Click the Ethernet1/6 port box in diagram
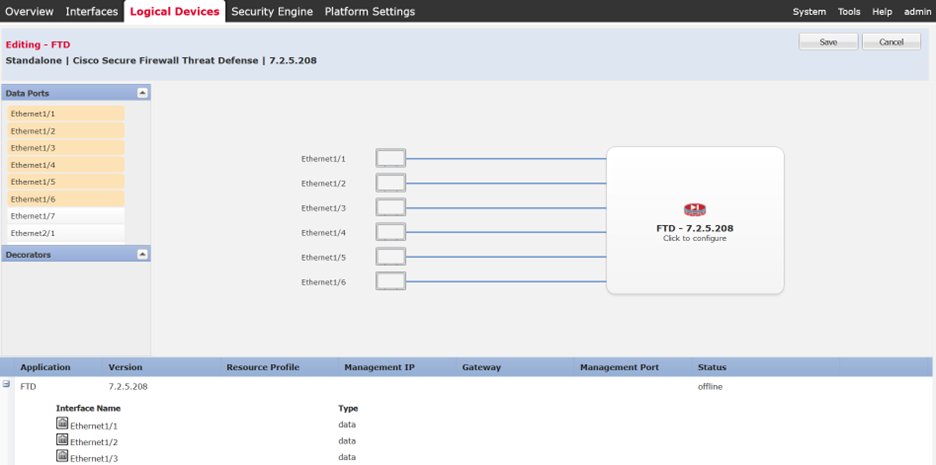 coord(390,281)
